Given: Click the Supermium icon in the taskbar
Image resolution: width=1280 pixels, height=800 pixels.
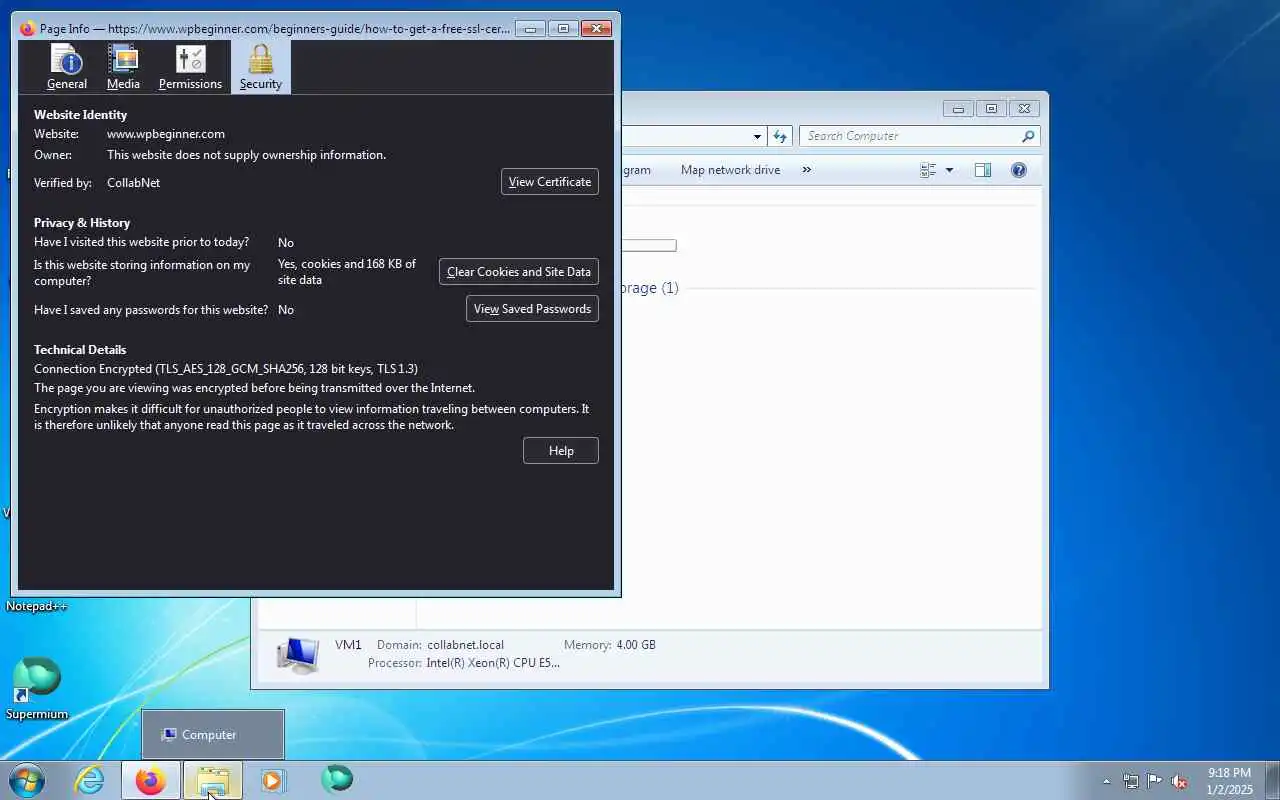Looking at the screenshot, I should (x=337, y=780).
